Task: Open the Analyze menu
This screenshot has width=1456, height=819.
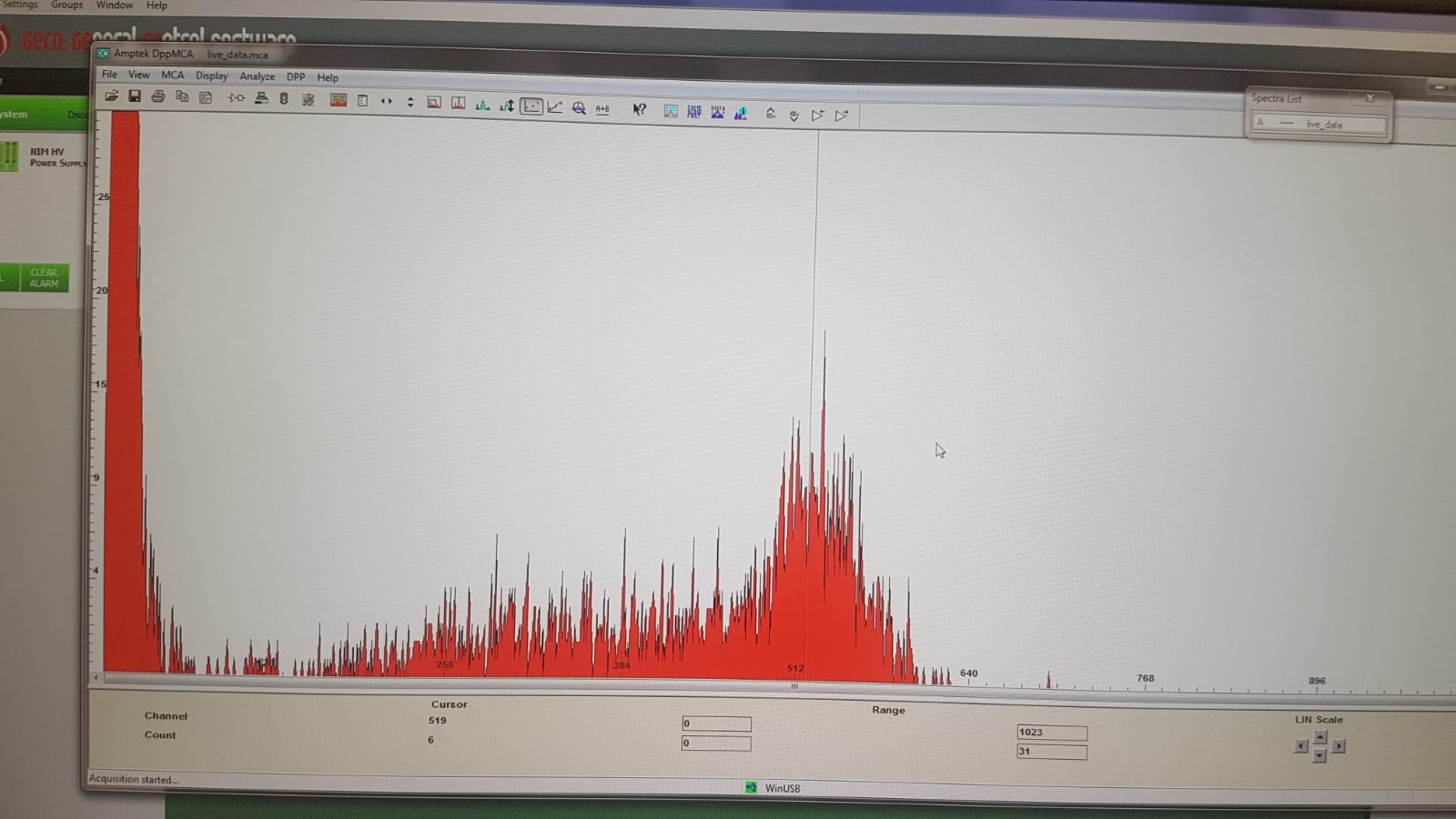Action: 257,76
